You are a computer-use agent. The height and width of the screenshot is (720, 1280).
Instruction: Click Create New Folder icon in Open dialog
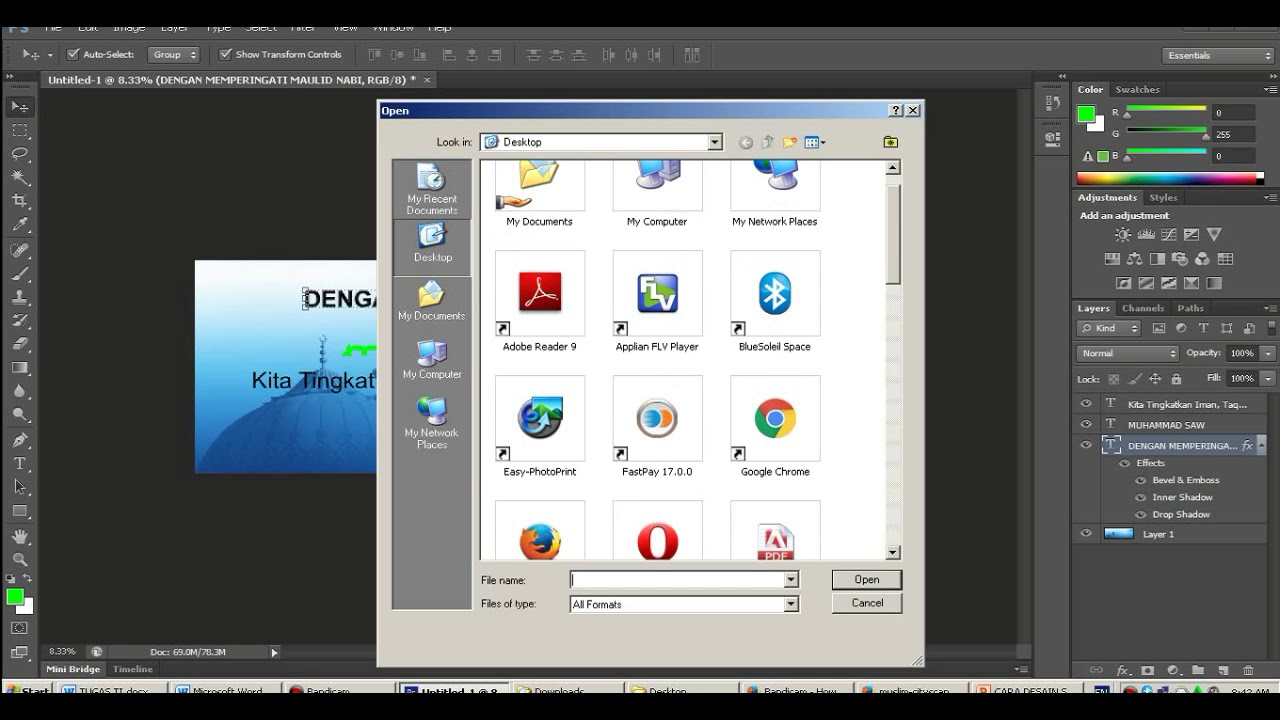pos(790,142)
